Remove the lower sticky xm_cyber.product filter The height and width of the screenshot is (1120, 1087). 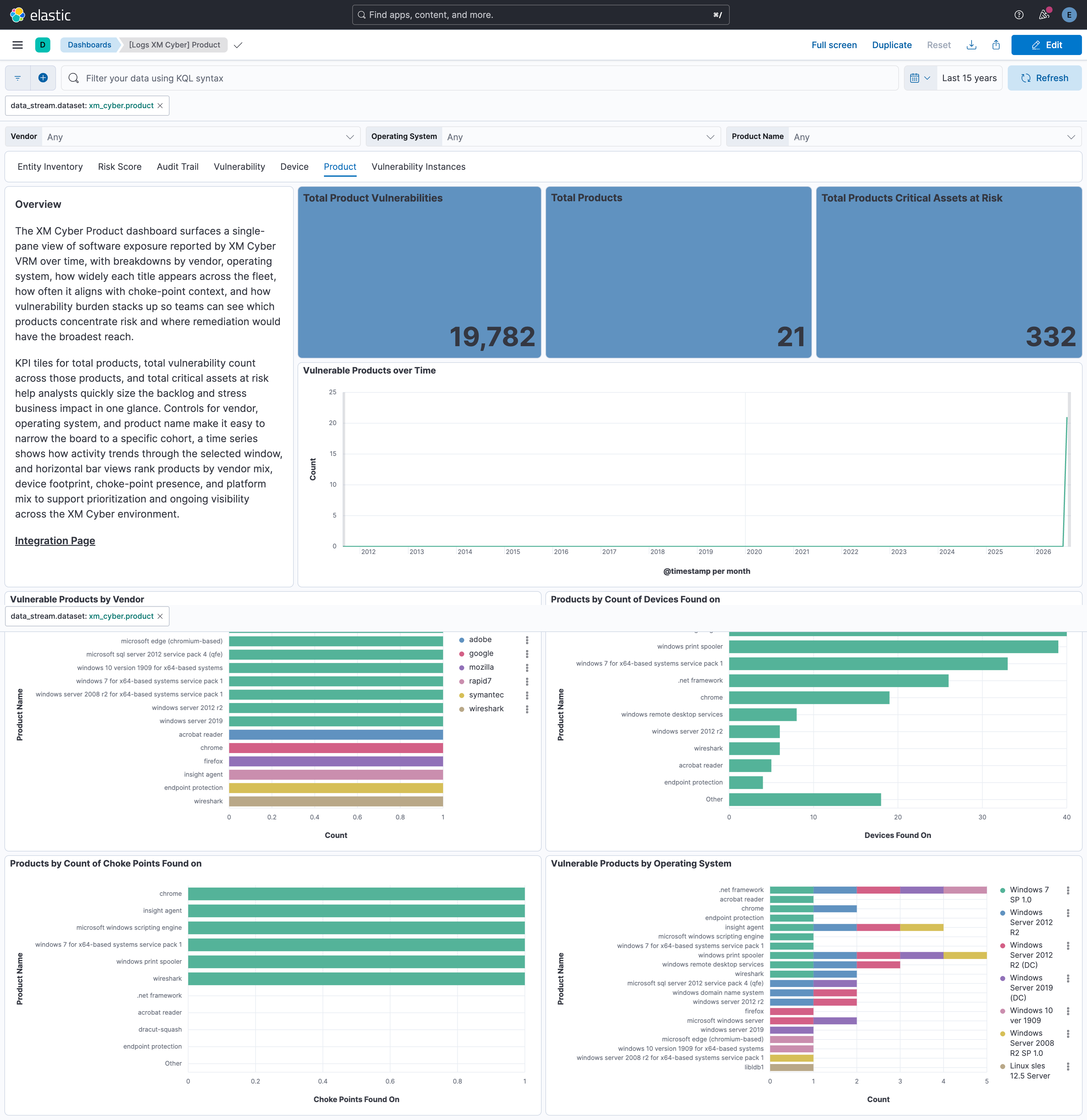(x=160, y=616)
